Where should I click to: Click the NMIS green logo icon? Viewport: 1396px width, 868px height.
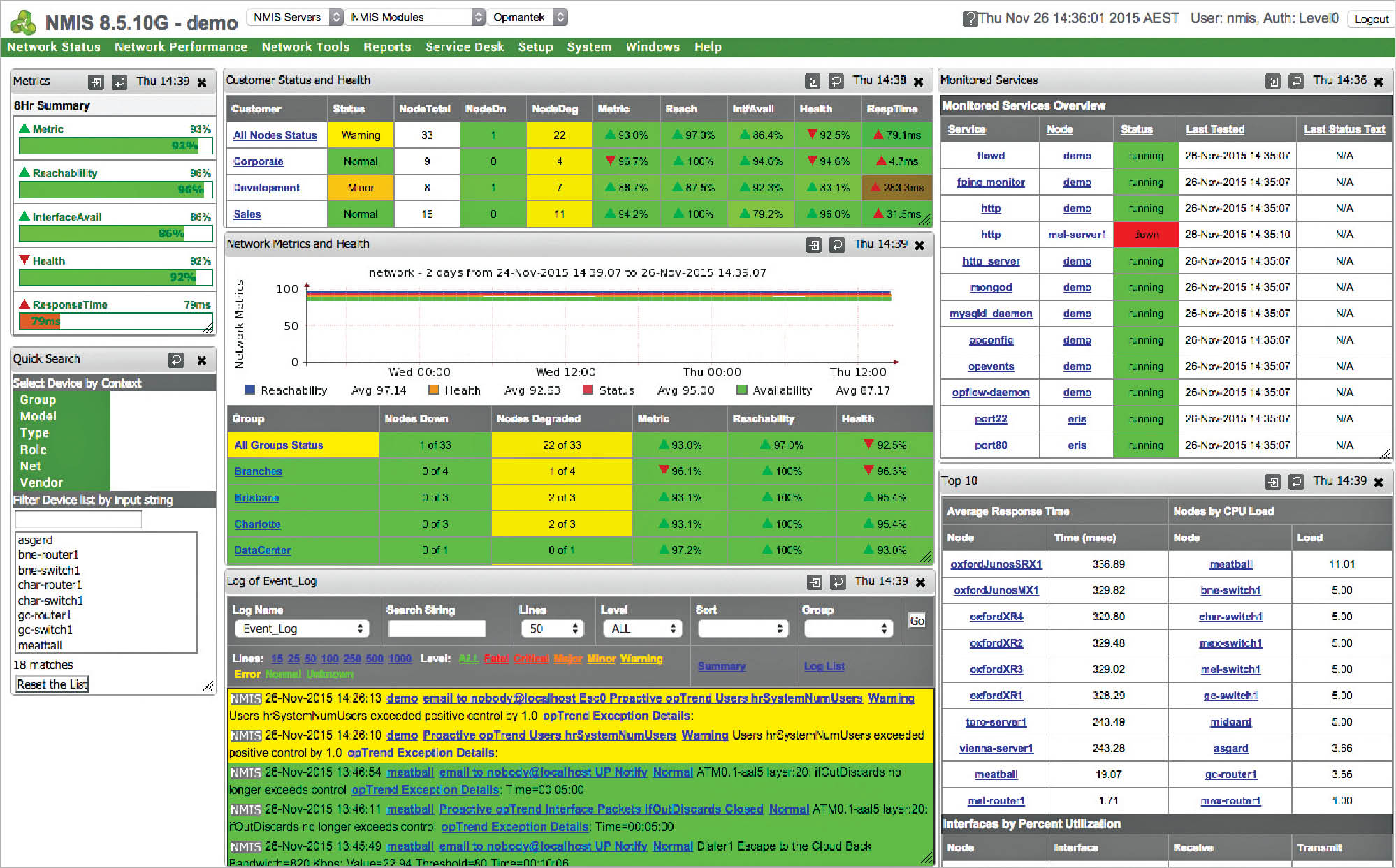[23, 22]
